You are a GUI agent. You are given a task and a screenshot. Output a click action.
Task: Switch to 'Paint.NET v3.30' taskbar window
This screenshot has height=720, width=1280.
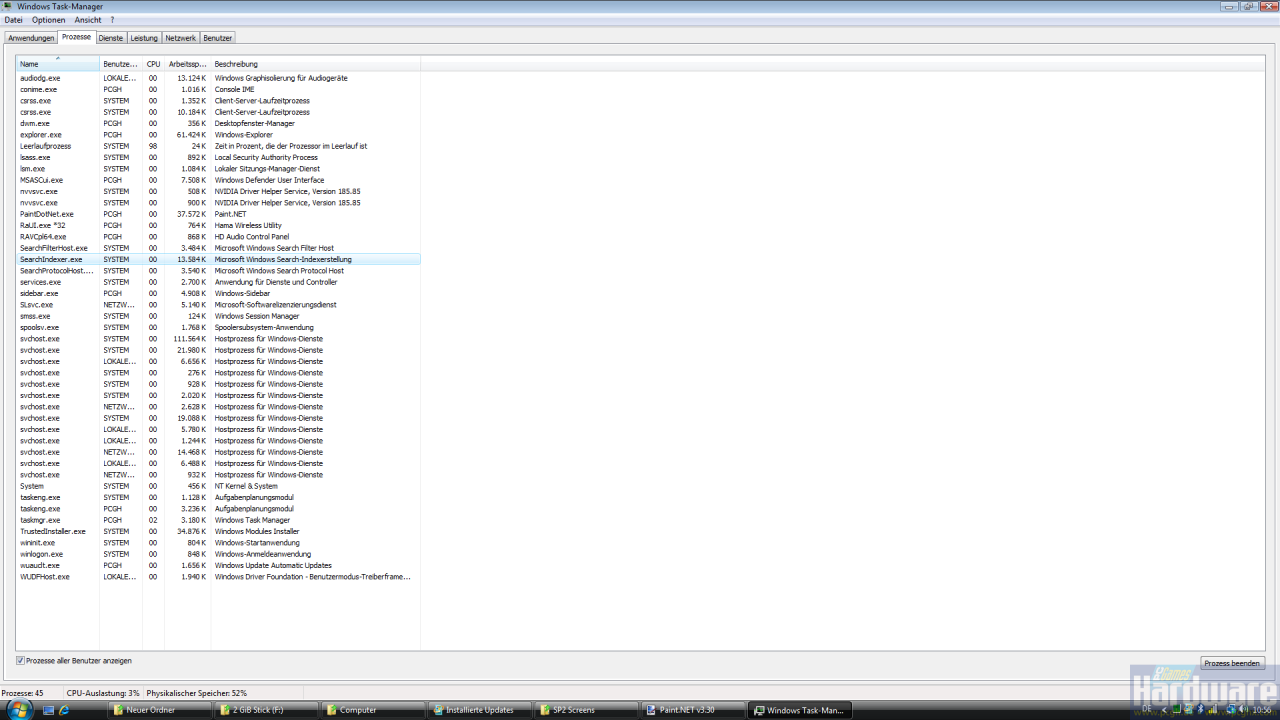pos(693,710)
